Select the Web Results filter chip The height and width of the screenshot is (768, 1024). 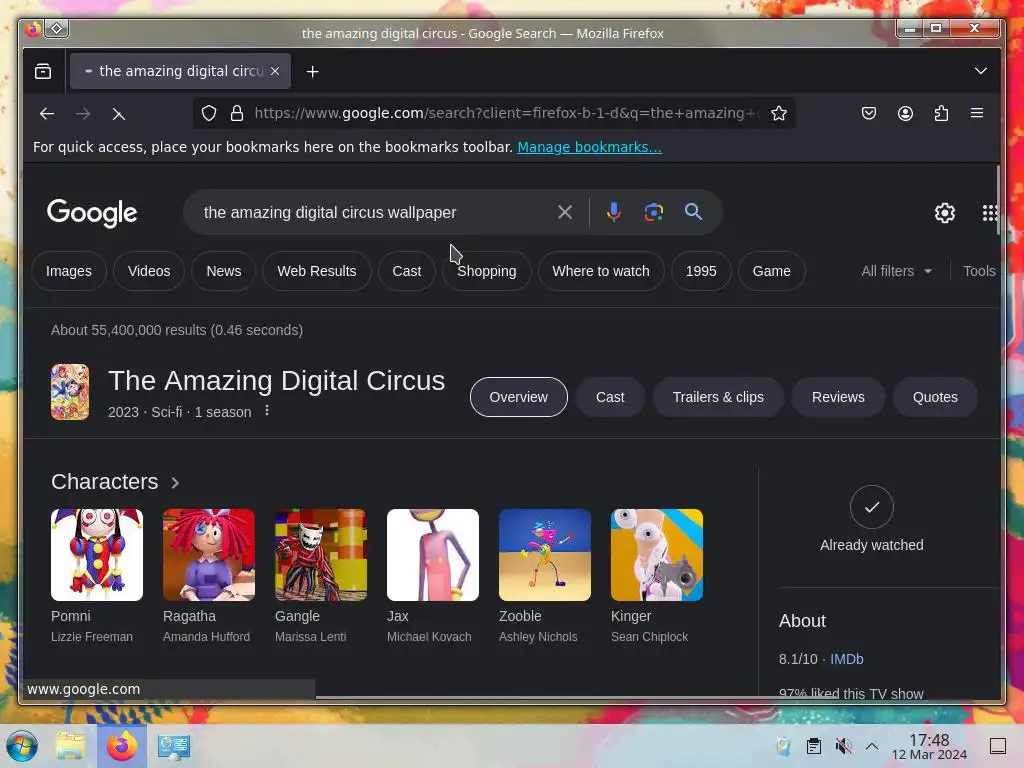tap(317, 271)
